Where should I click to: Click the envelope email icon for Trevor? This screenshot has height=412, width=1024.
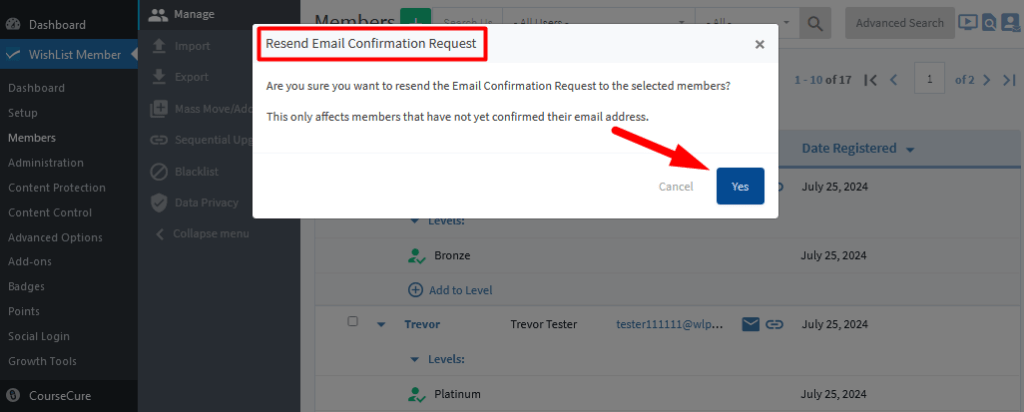[x=751, y=324]
